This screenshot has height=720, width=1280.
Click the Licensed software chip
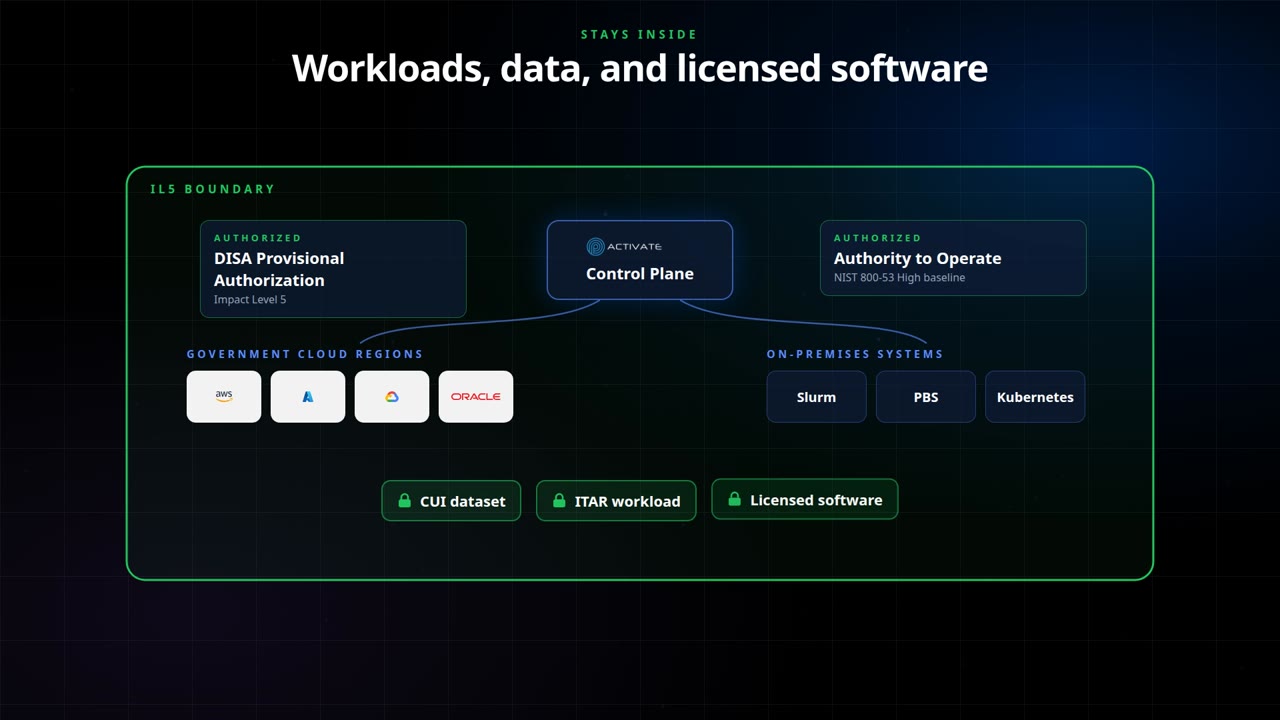pyautogui.click(x=805, y=499)
